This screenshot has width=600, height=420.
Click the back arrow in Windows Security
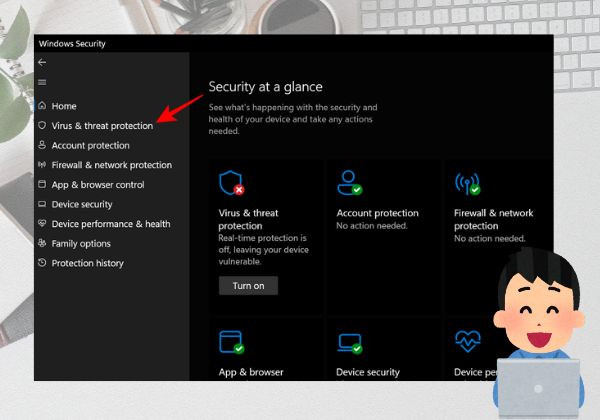click(42, 62)
